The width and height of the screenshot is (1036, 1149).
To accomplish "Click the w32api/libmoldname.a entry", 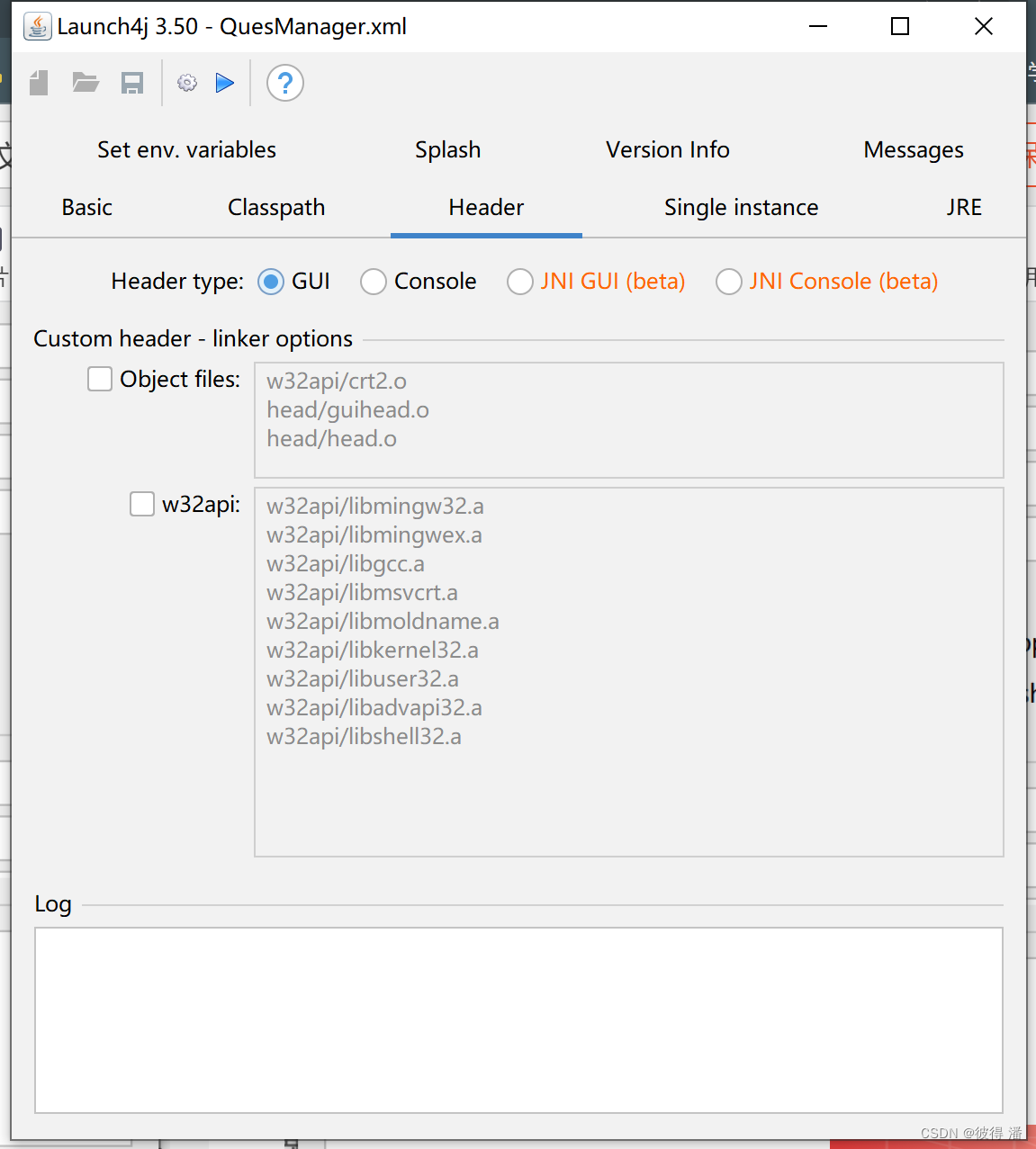I will [383, 621].
